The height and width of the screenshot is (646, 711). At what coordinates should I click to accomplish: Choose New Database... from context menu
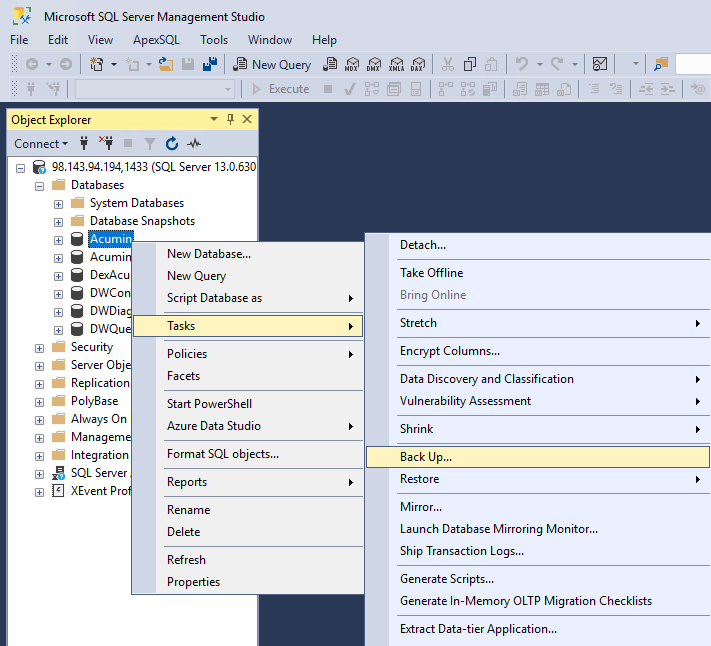pyautogui.click(x=248, y=254)
